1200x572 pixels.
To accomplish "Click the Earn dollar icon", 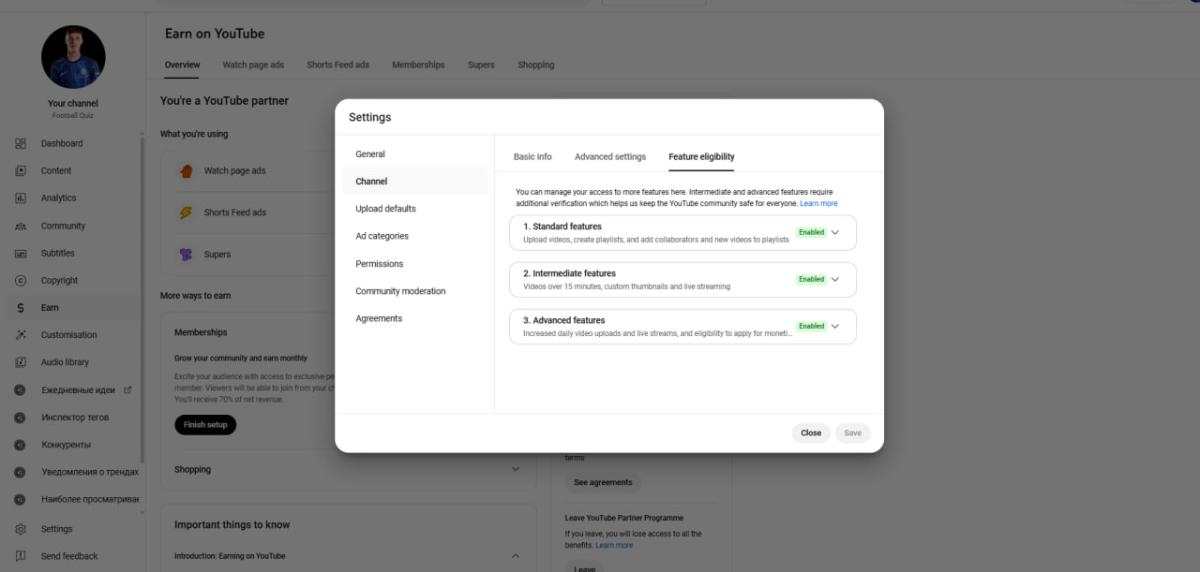I will coord(20,308).
